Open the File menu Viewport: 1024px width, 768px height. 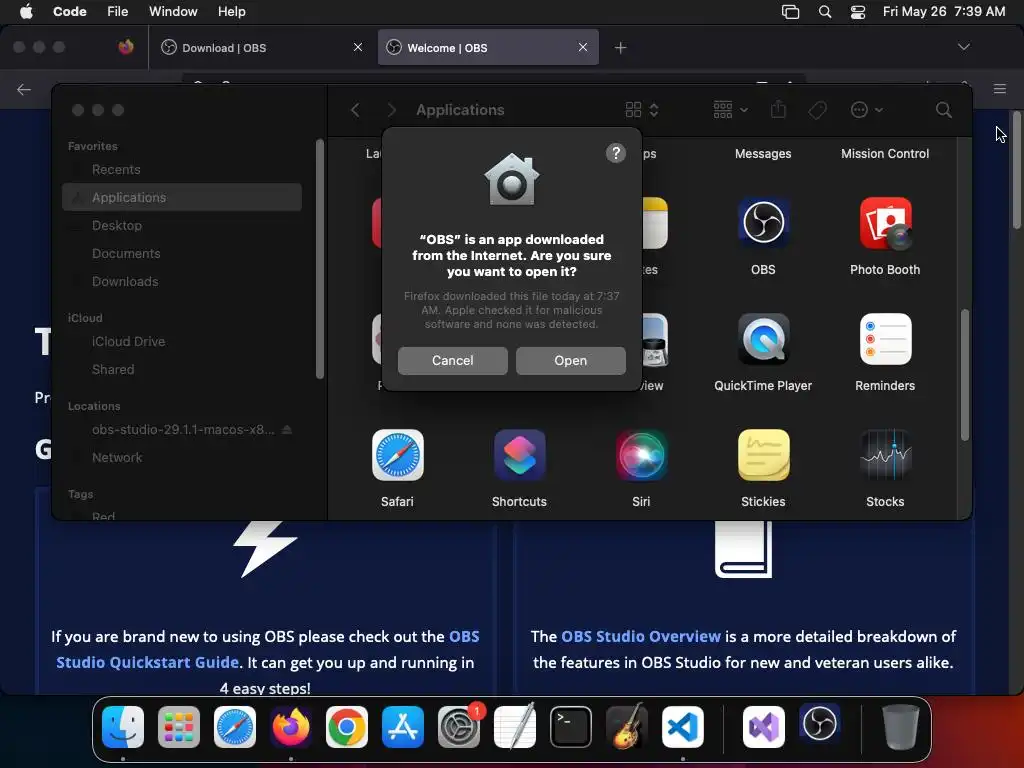(x=118, y=12)
